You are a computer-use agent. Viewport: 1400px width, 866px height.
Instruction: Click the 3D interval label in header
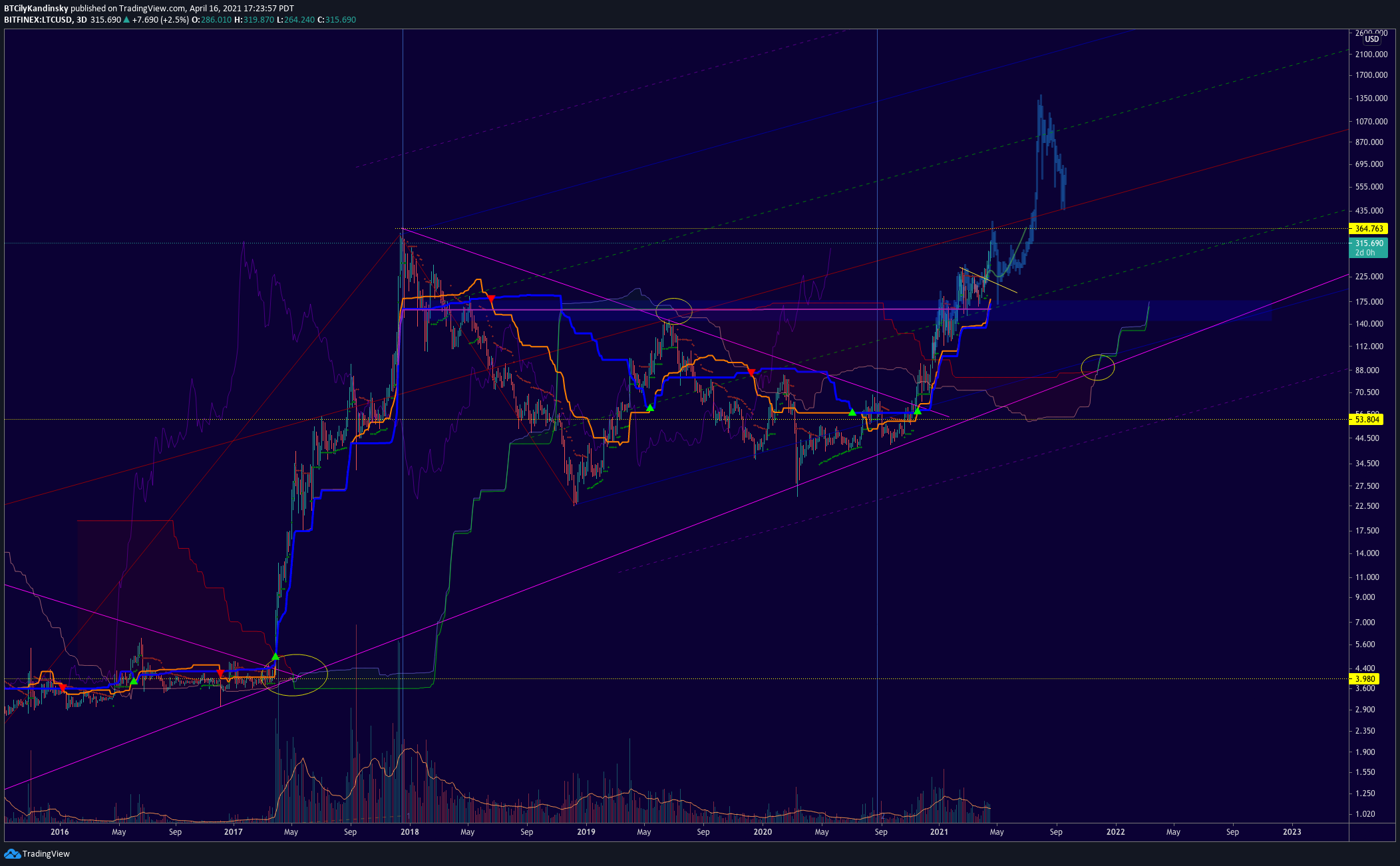pyautogui.click(x=82, y=20)
